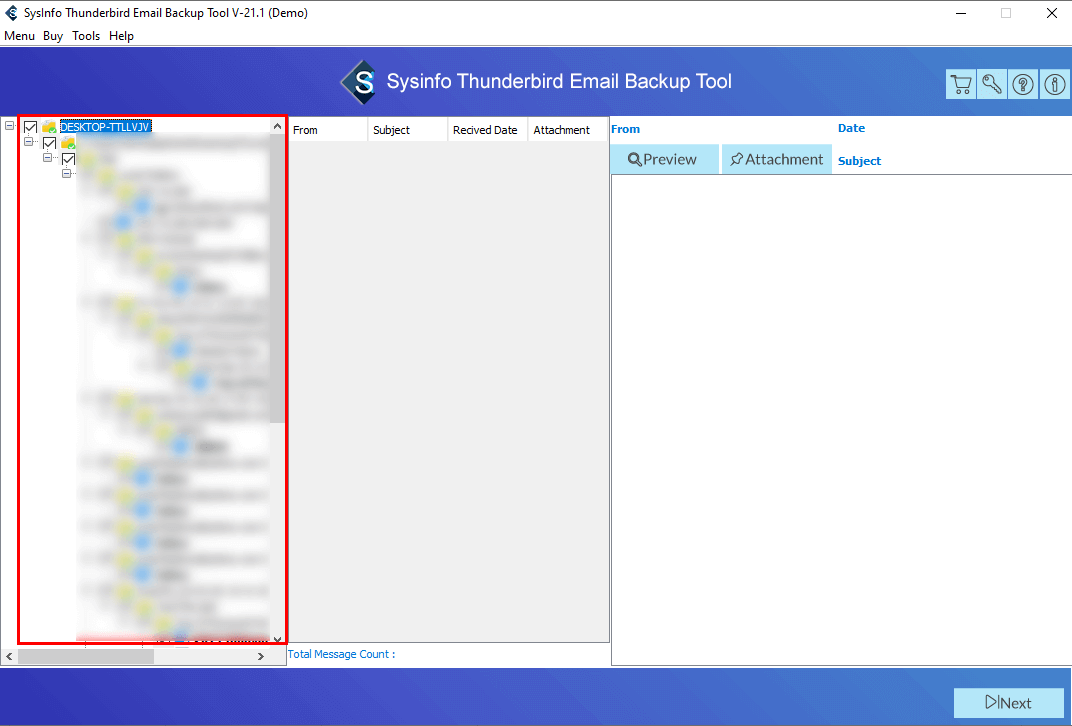
Task: Click the app icon in title bar
Action: click(x=12, y=13)
